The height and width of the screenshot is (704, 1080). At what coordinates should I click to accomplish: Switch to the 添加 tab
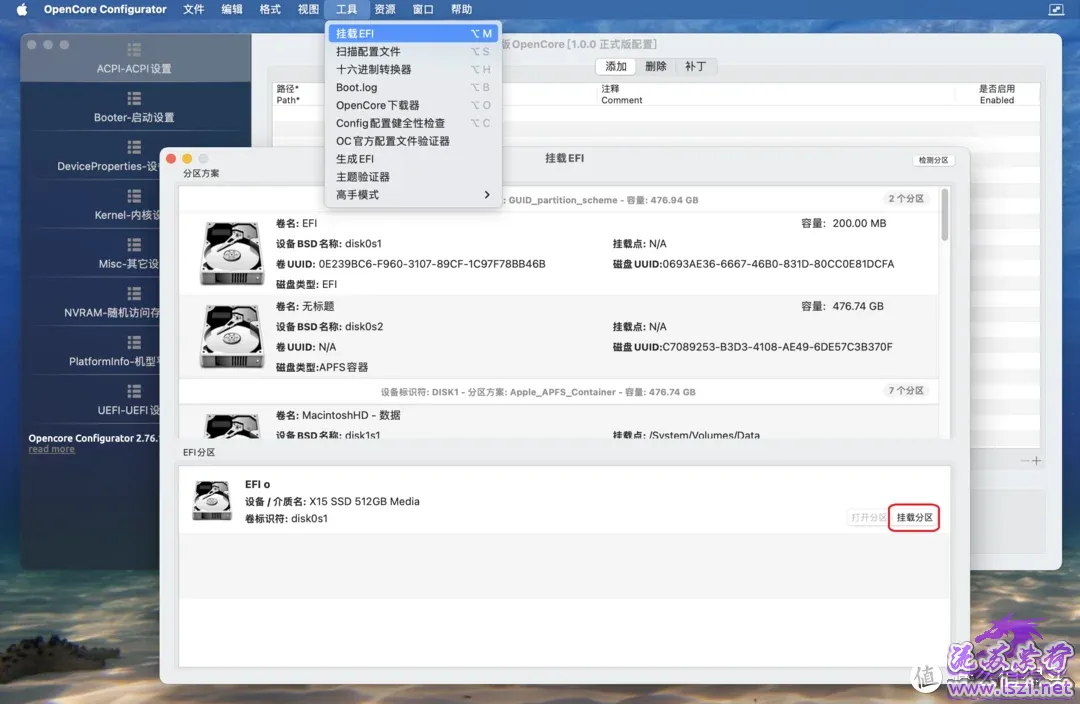point(616,66)
